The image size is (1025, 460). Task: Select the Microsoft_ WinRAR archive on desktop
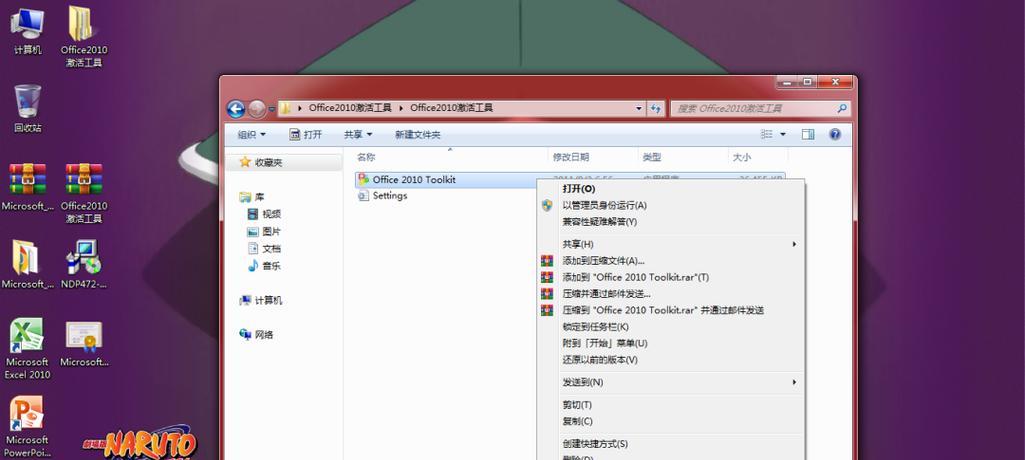point(27,187)
